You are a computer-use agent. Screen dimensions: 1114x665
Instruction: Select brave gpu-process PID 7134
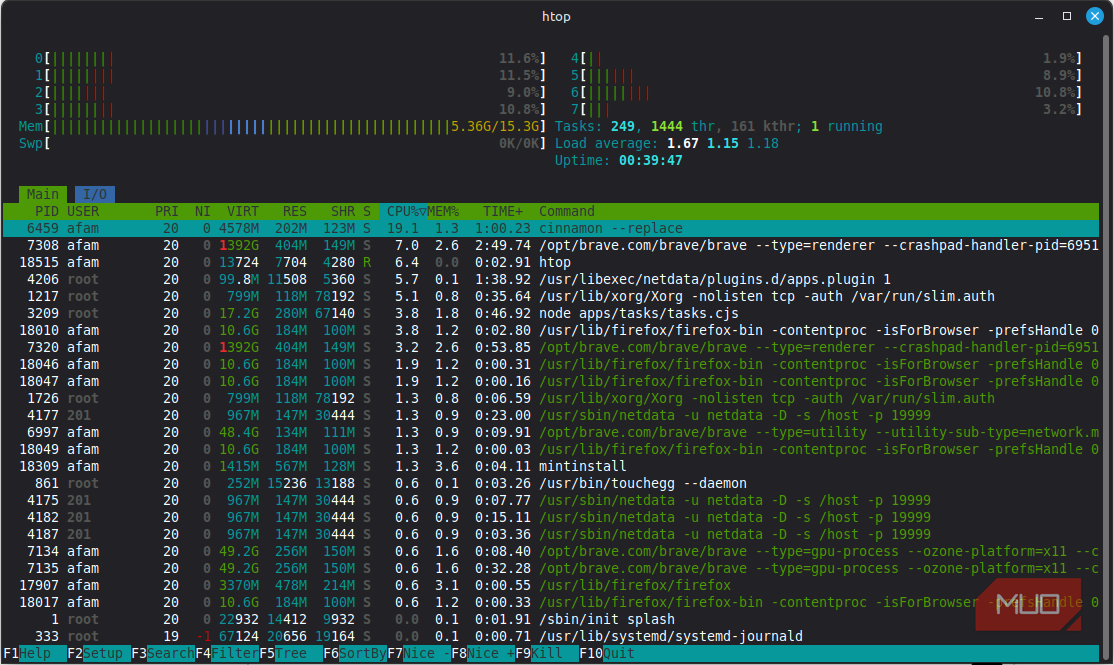(x=551, y=551)
